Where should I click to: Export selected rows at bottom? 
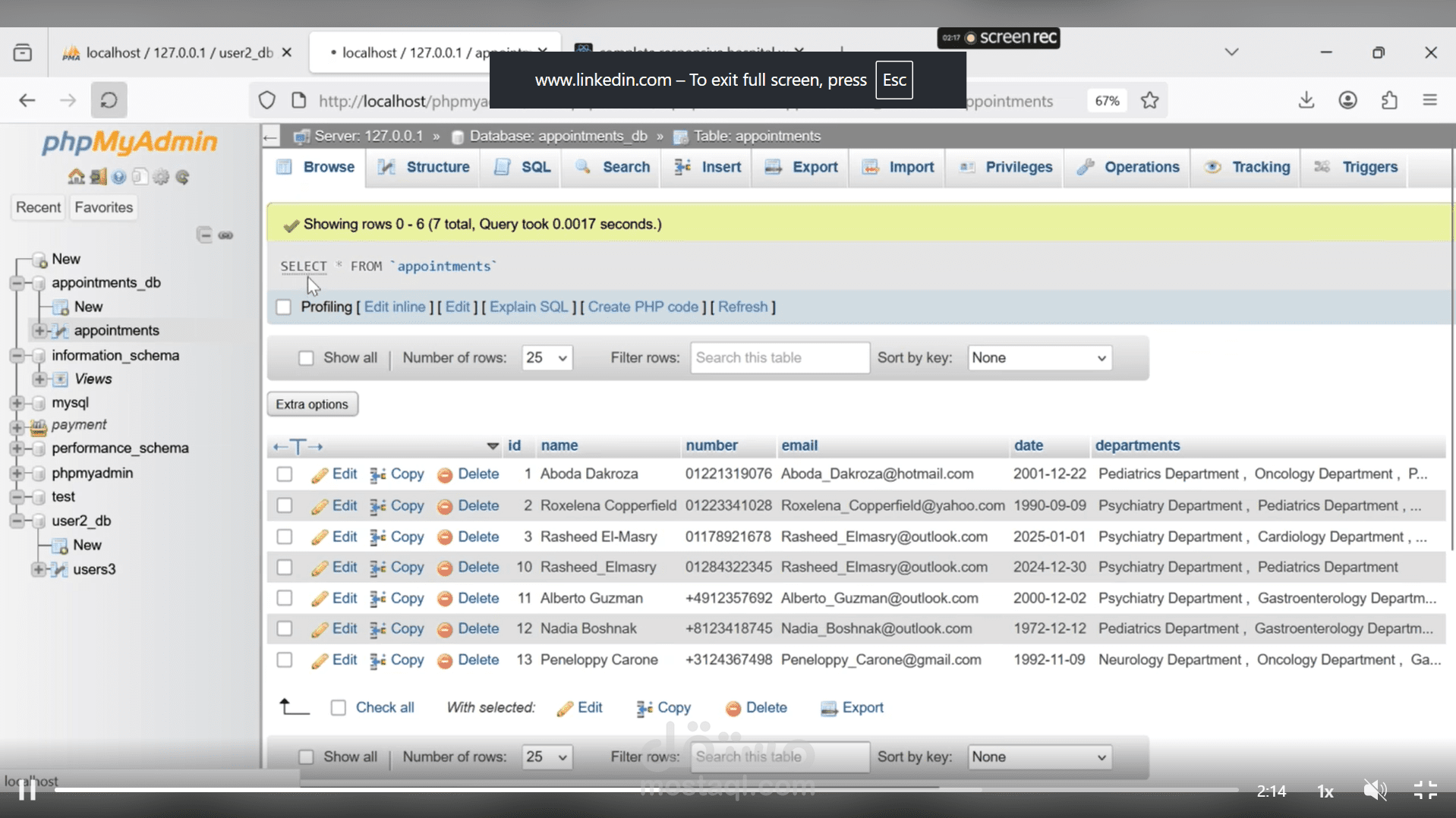[852, 707]
